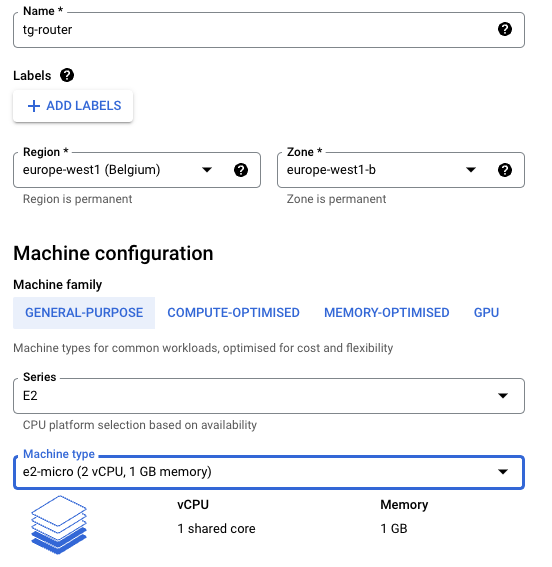Screen dimensions: 552x567
Task: Click the E2 series value
Action: pos(30,396)
